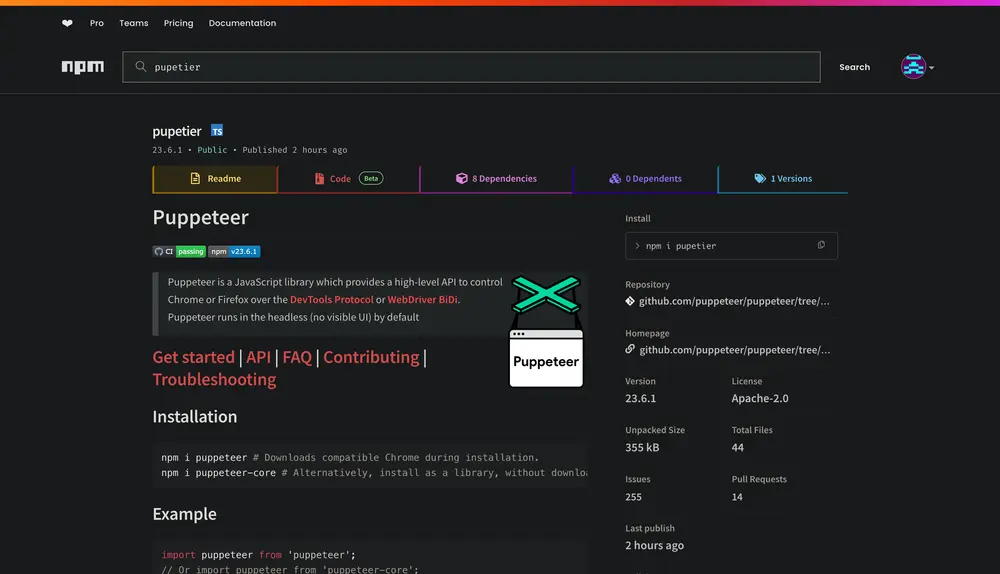Click the npm i pupetier install text
The image size is (1000, 574).
click(x=681, y=246)
